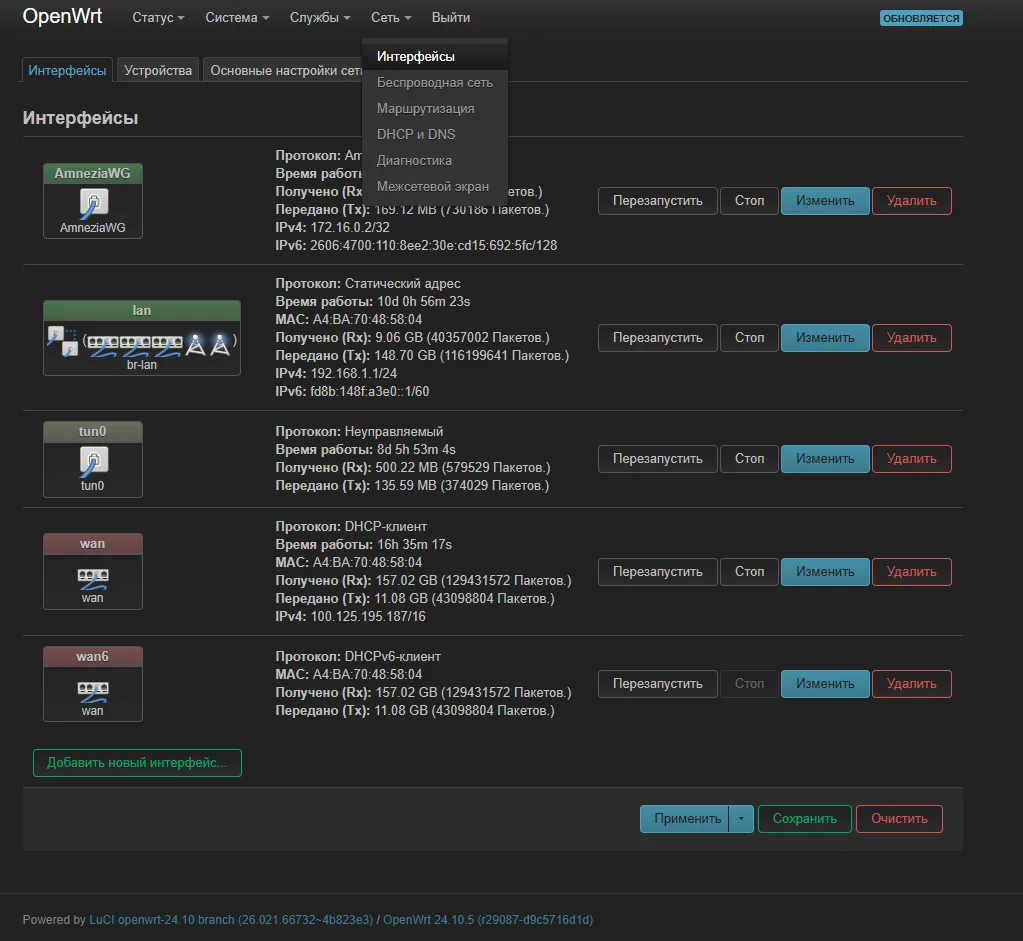Click the AmneziaWG interface name header

[93, 174]
